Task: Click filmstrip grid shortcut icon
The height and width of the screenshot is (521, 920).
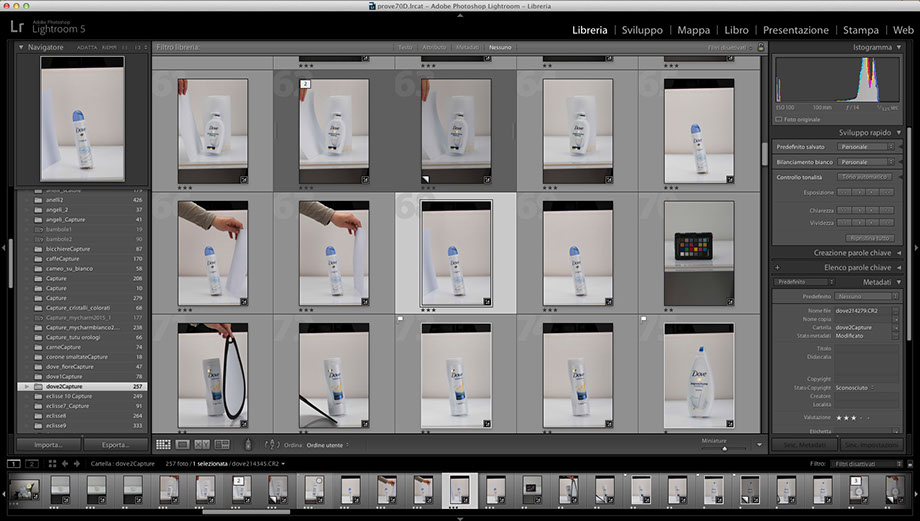Action: (52, 464)
